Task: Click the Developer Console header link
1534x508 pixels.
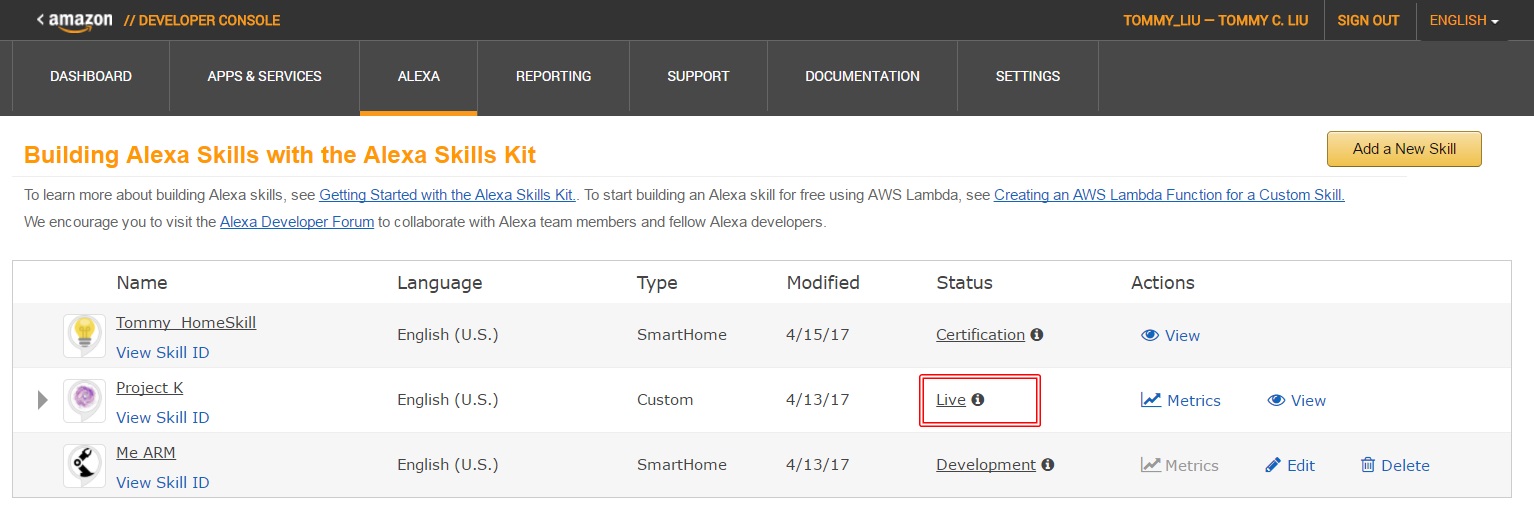Action: (202, 21)
